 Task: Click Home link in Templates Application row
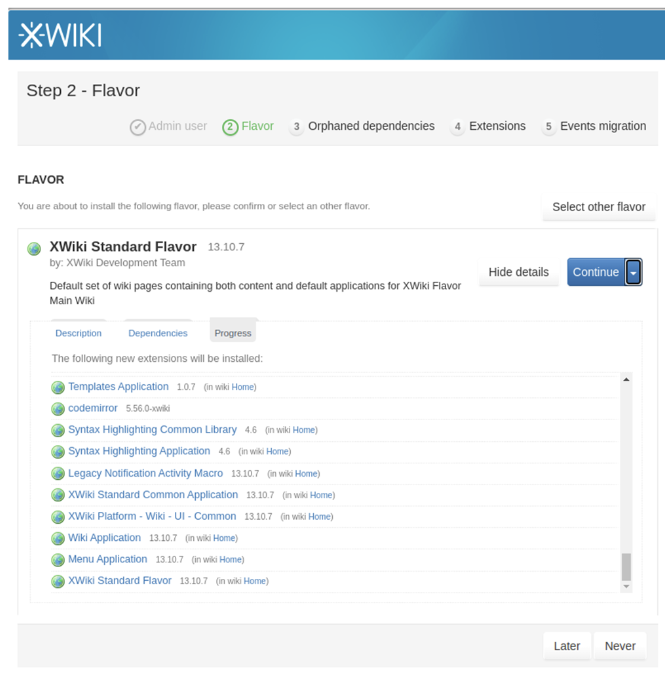(242, 387)
